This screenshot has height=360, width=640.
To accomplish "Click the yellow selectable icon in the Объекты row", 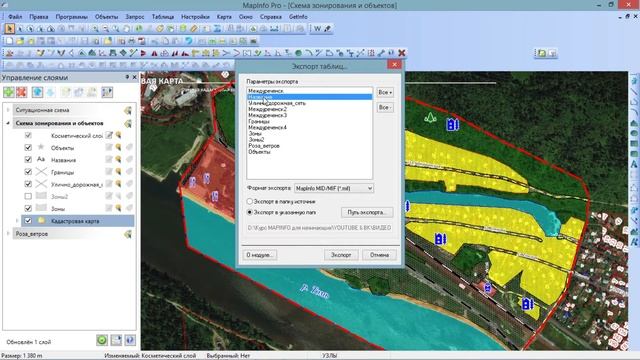I will pyautogui.click(x=118, y=147).
